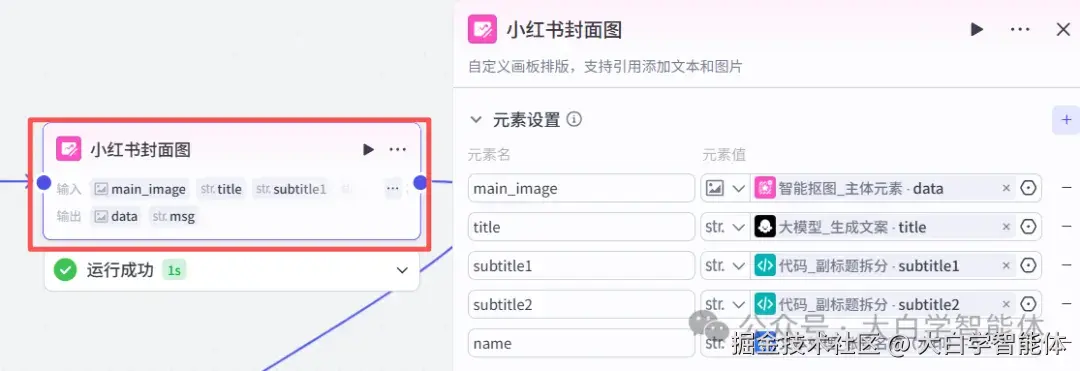Clear the 大模型_生成文案 title reference
The height and width of the screenshot is (371, 1080).
click(x=1006, y=227)
